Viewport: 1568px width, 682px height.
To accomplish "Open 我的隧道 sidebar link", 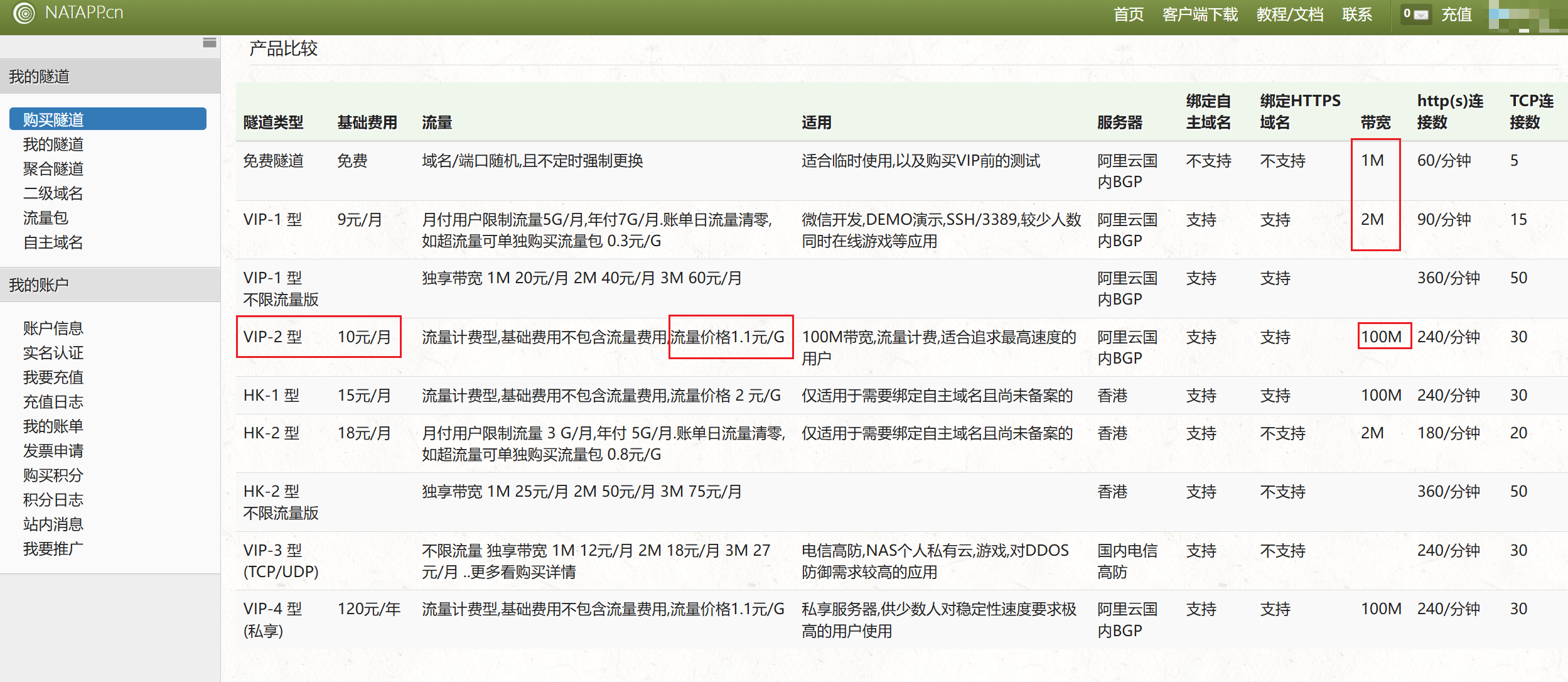I will [53, 144].
